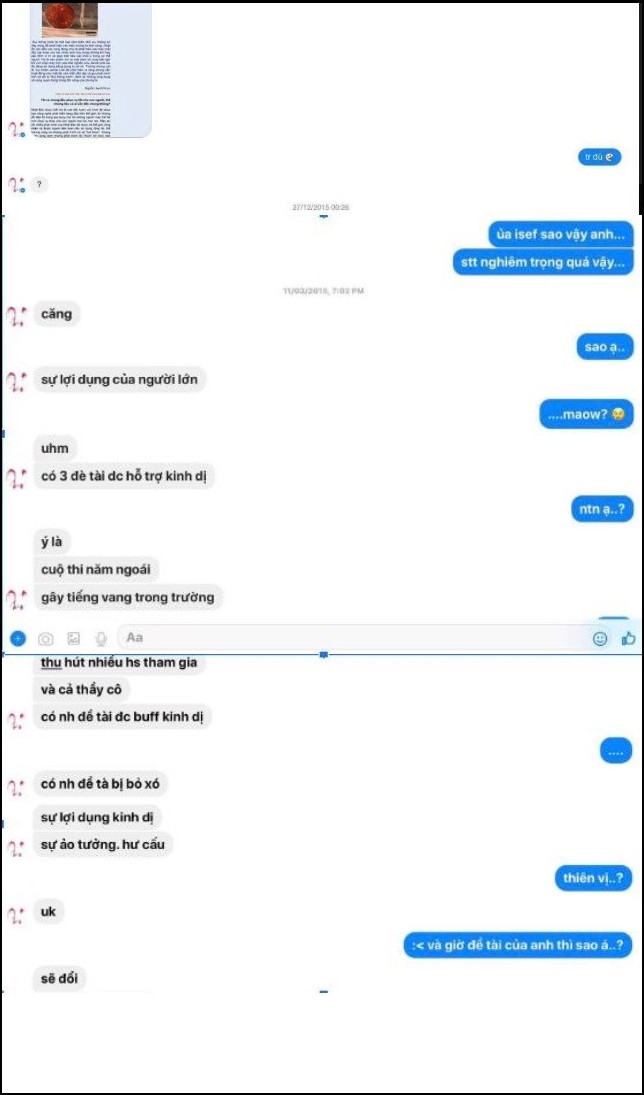Screen dimensions: 644x1095
Task: Select the '....maow?' sent message
Action: pos(587,415)
